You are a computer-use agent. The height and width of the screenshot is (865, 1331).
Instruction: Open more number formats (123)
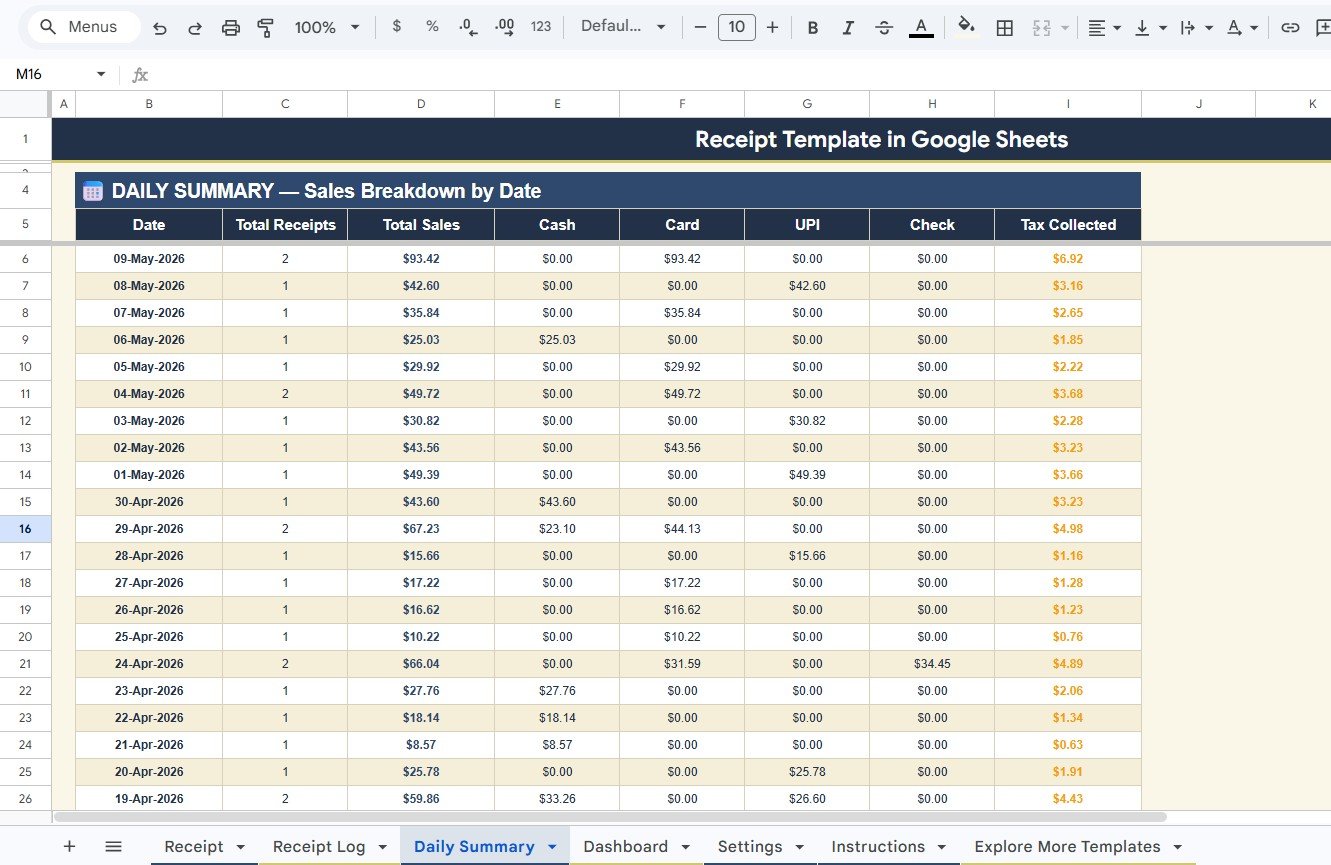541,27
